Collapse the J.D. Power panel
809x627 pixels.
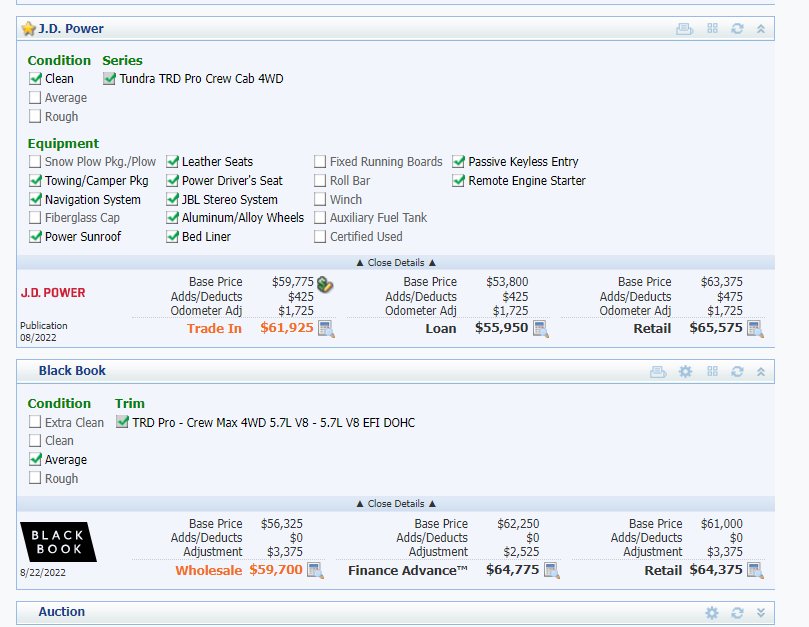coord(761,29)
